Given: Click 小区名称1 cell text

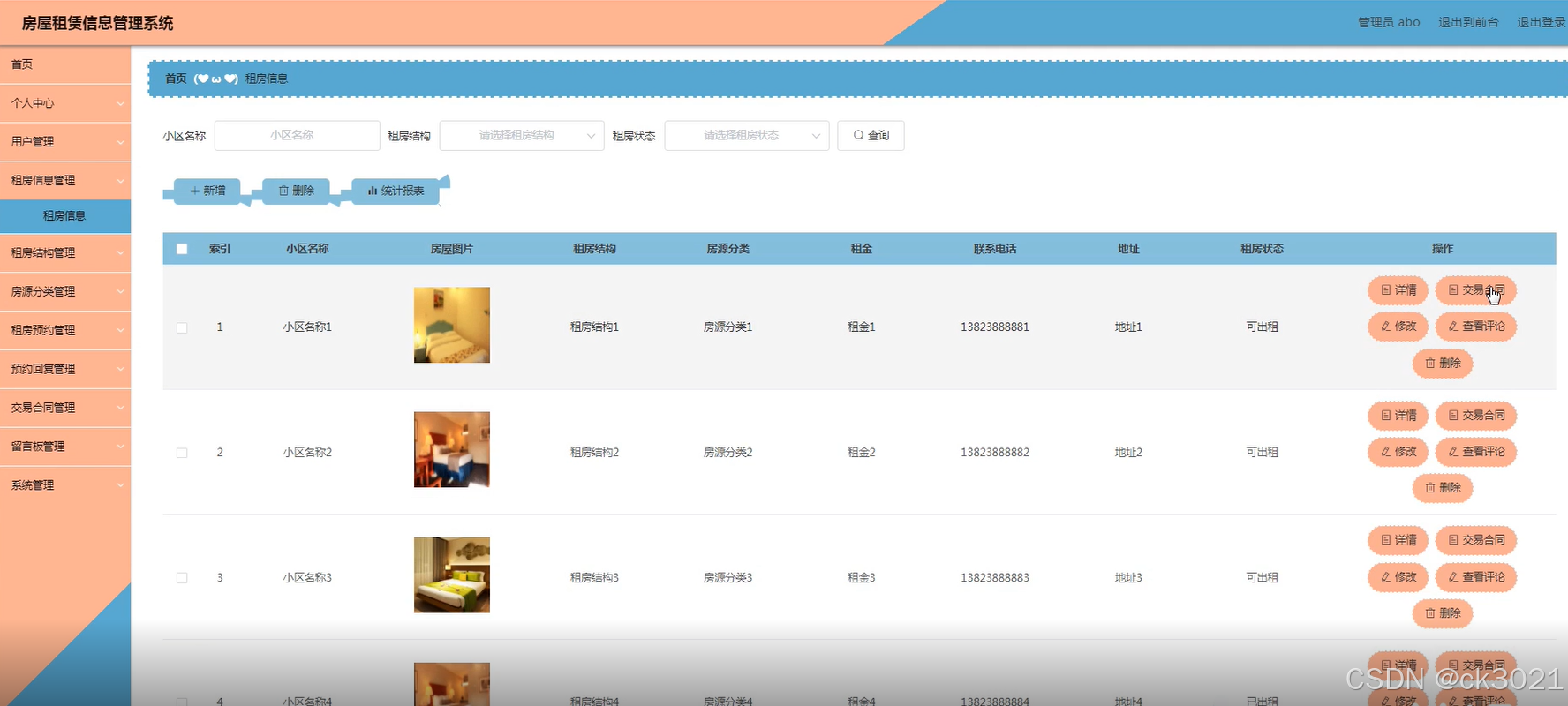Looking at the screenshot, I should click(307, 327).
